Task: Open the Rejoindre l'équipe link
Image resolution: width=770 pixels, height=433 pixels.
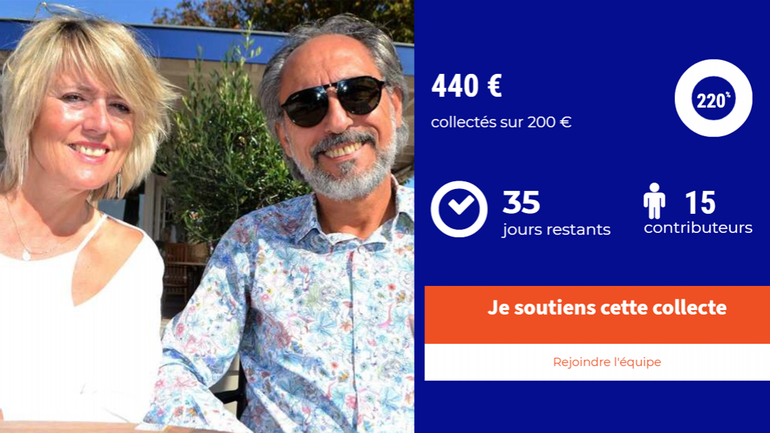Action: click(607, 362)
